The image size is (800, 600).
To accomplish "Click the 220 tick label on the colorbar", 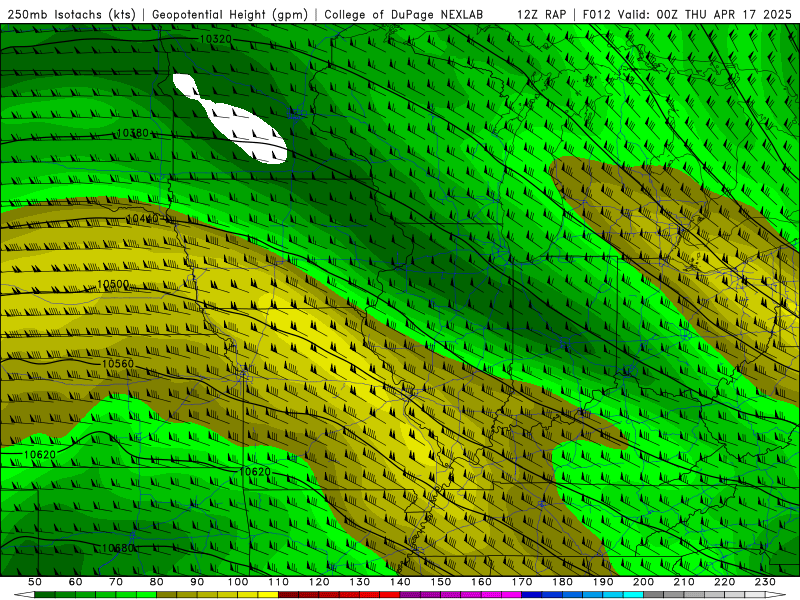I will [724, 582].
